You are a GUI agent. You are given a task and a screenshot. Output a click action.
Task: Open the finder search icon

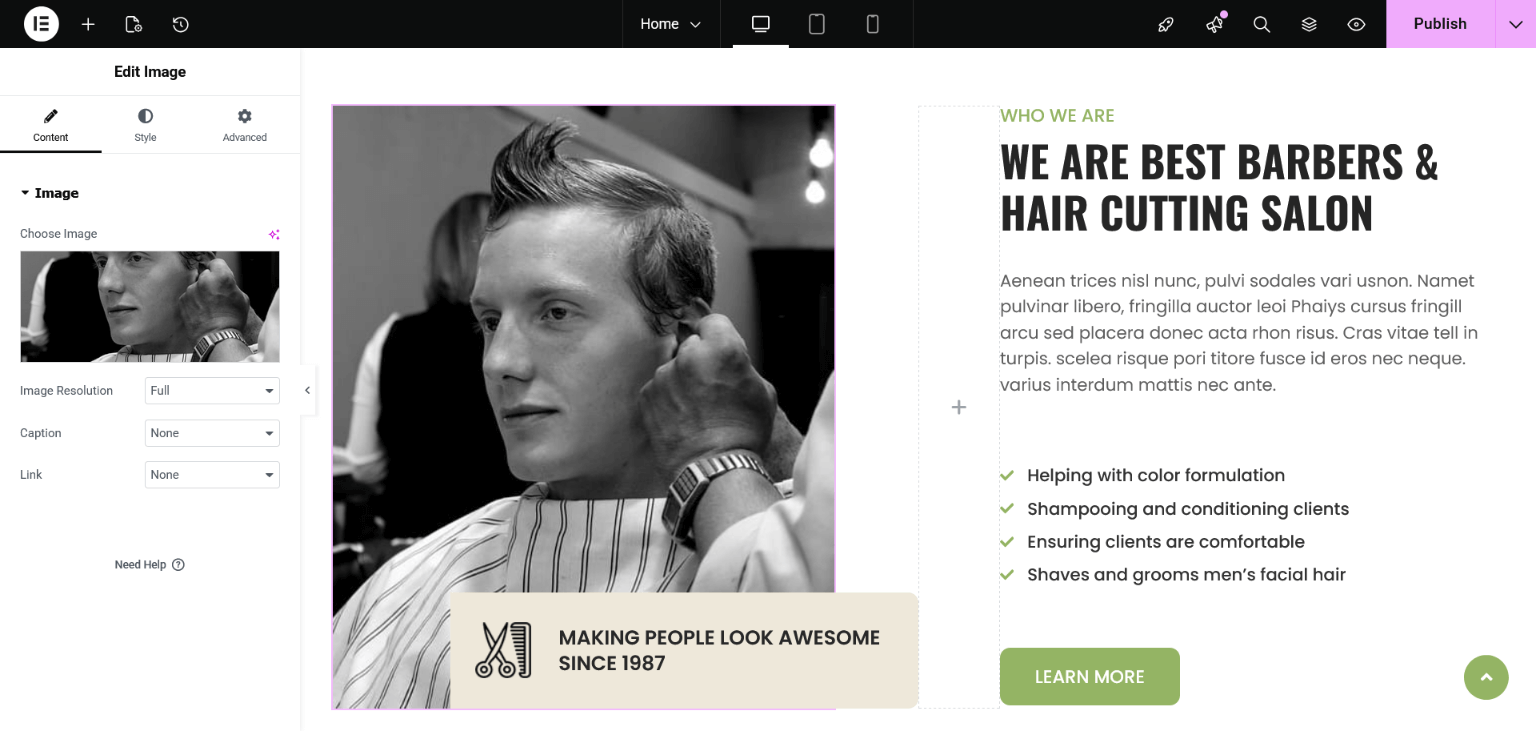(1262, 24)
